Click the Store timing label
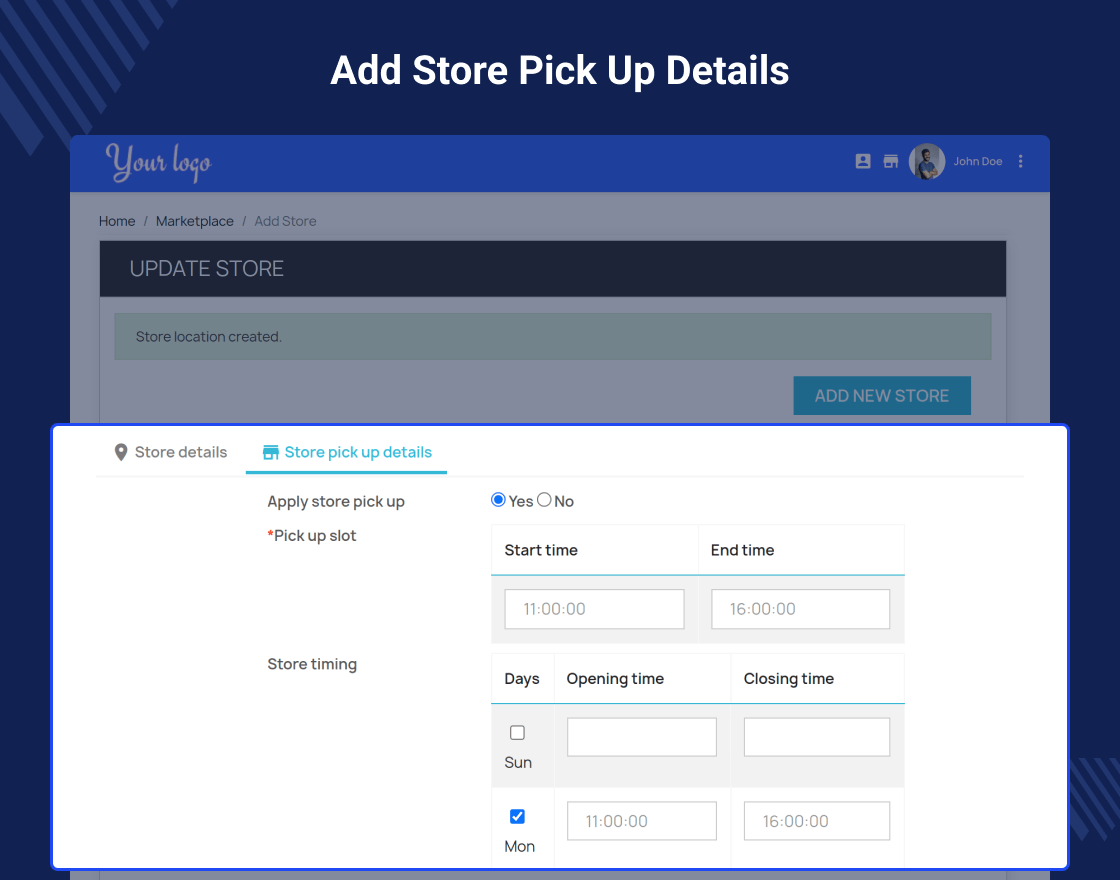The height and width of the screenshot is (880, 1120). point(312,664)
